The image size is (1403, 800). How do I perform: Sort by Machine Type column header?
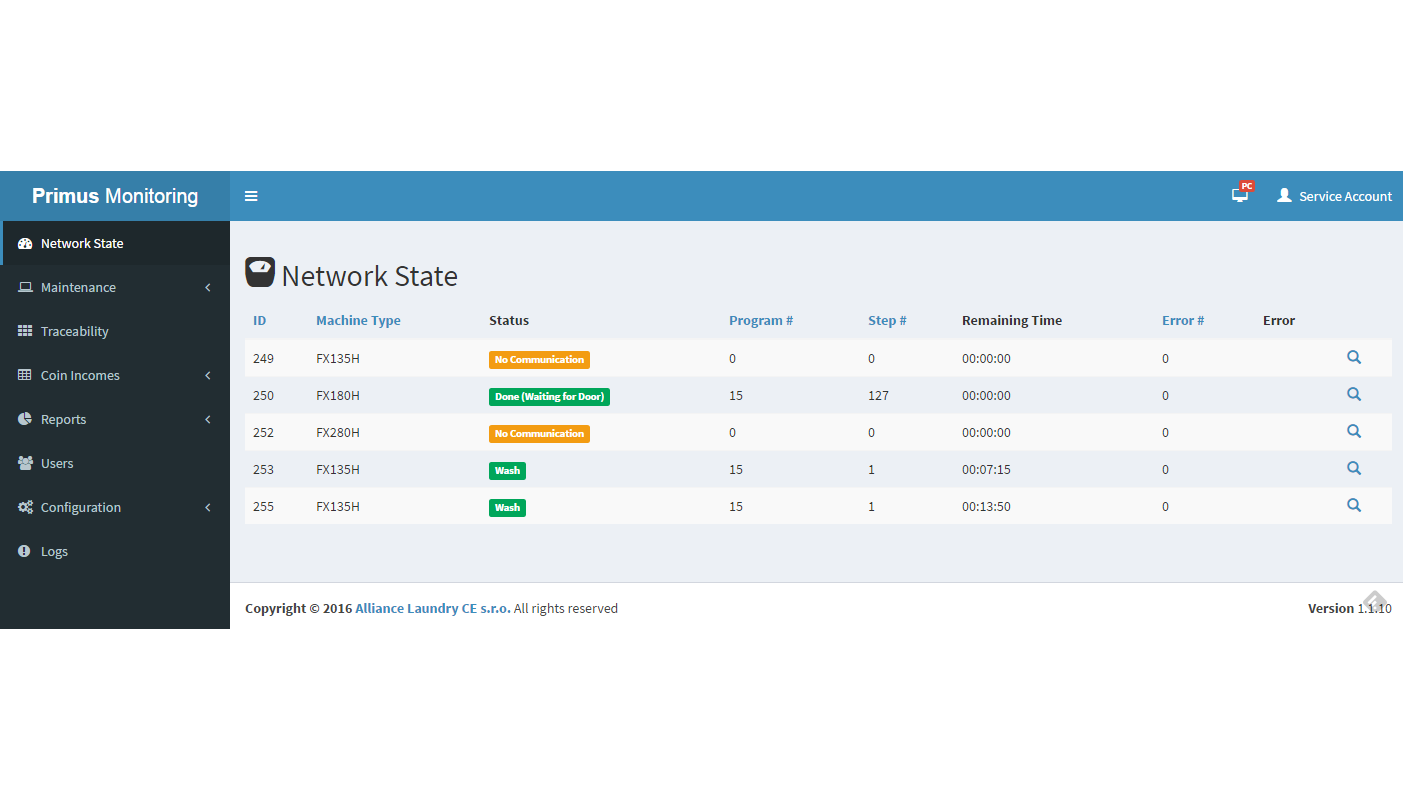pos(358,321)
